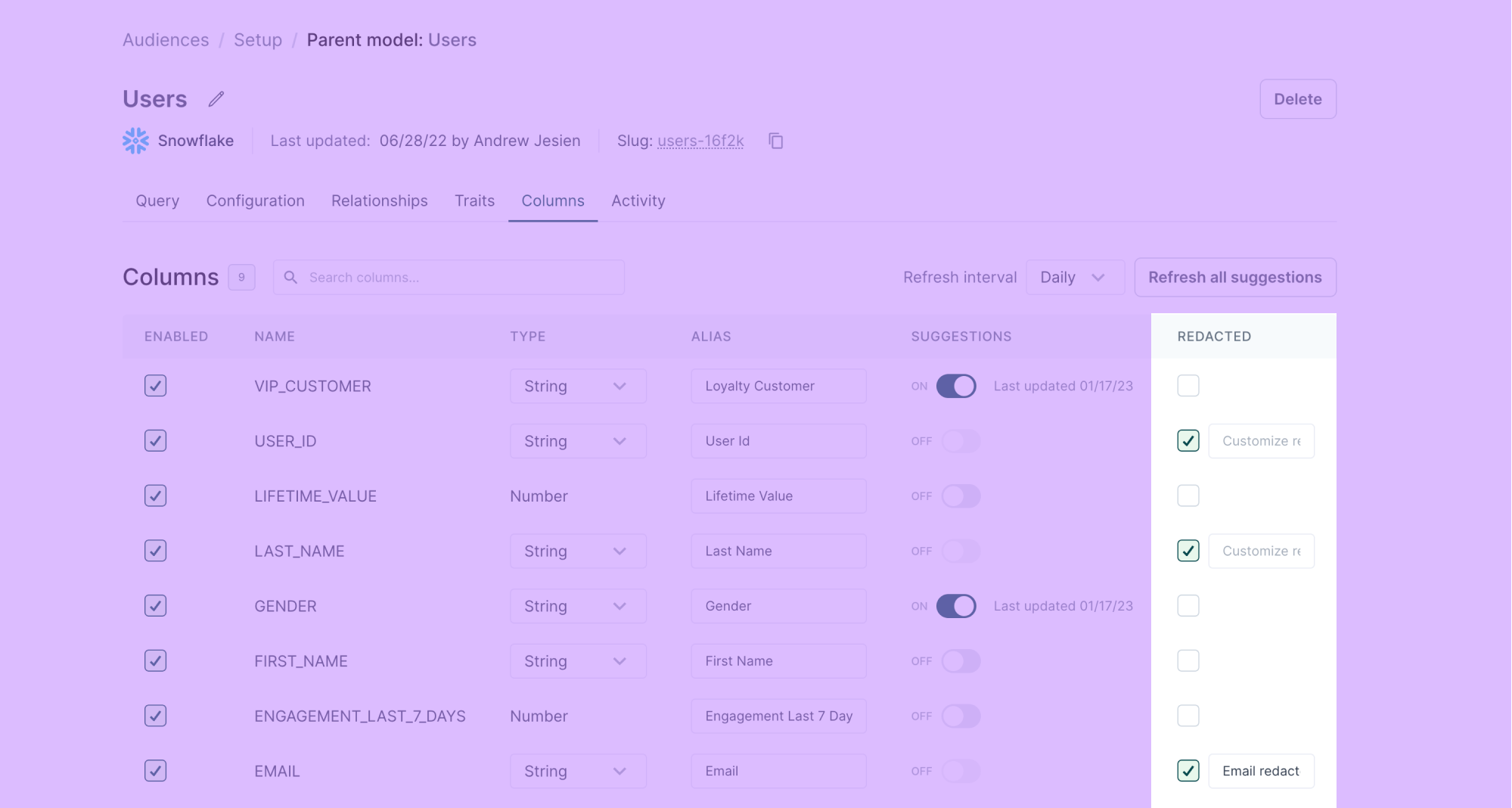The image size is (1512, 808).
Task: Turn off suggestions for GENDER
Action: click(956, 606)
